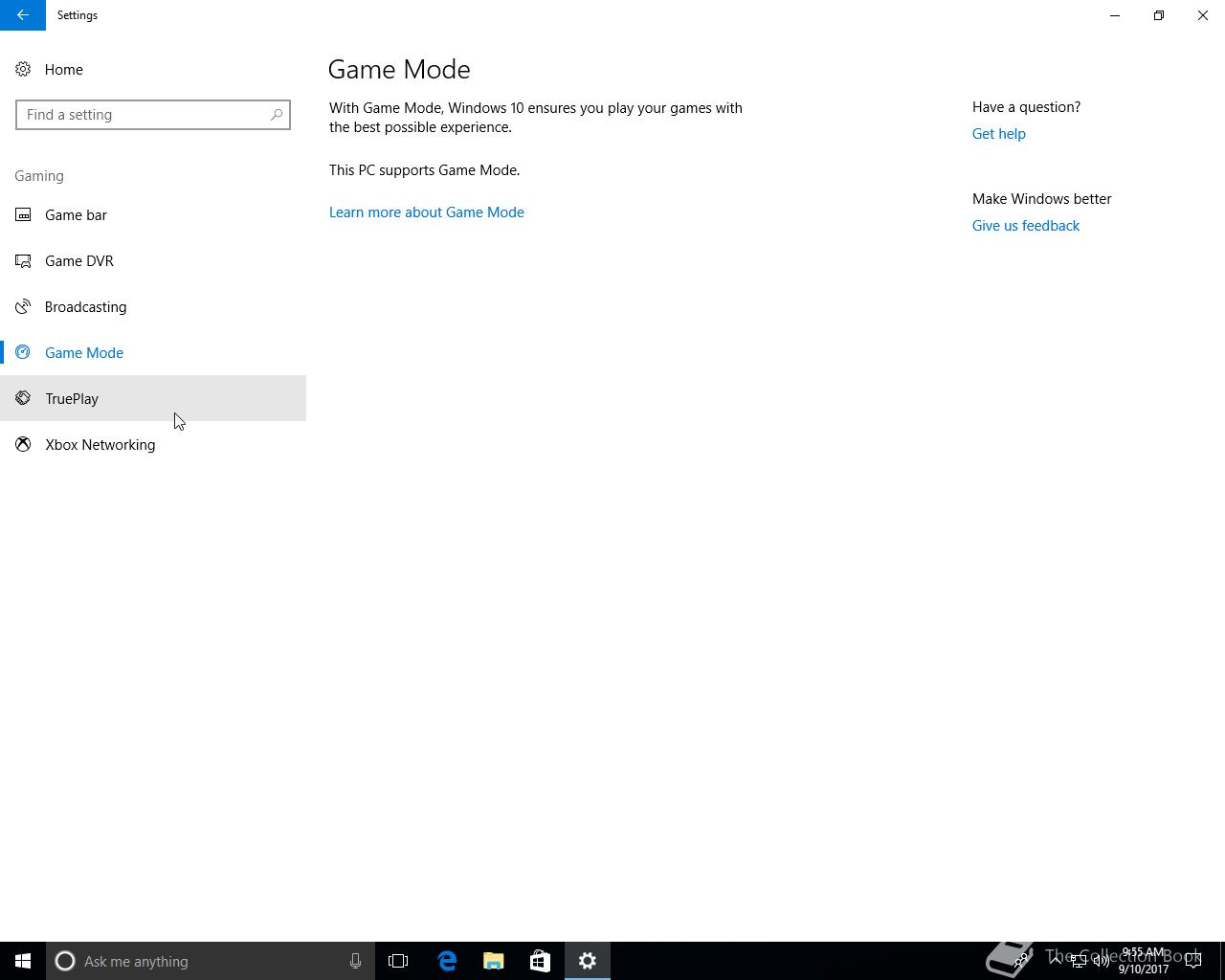Open the Game DVR section
The height and width of the screenshot is (980, 1225).
(x=153, y=260)
